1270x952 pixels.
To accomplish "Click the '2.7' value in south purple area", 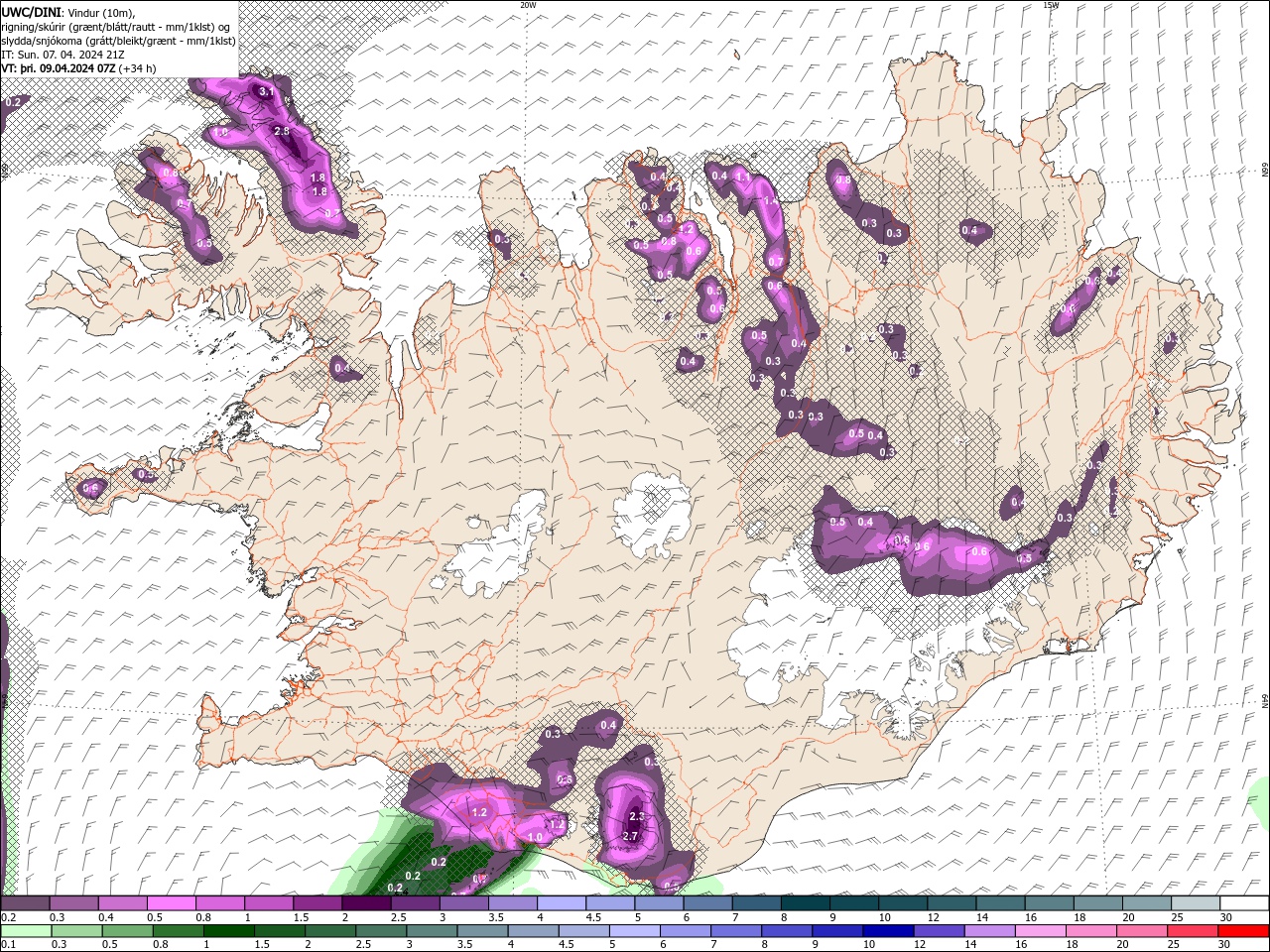I will click(629, 836).
